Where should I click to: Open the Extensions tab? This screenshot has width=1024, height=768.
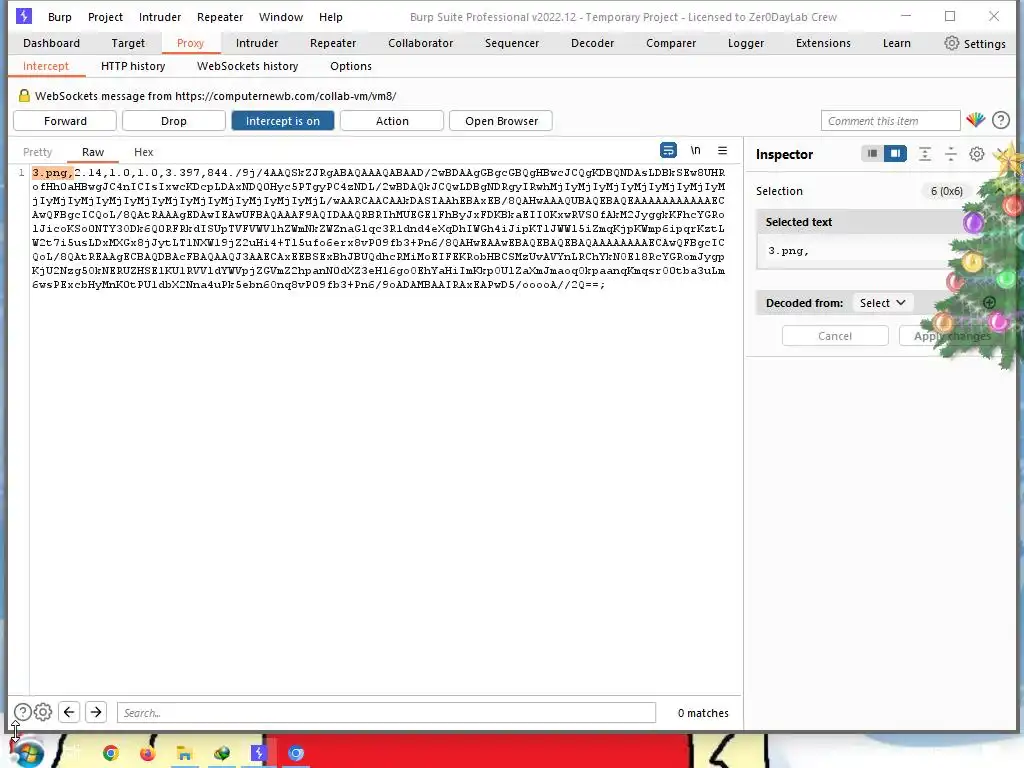[x=823, y=43]
